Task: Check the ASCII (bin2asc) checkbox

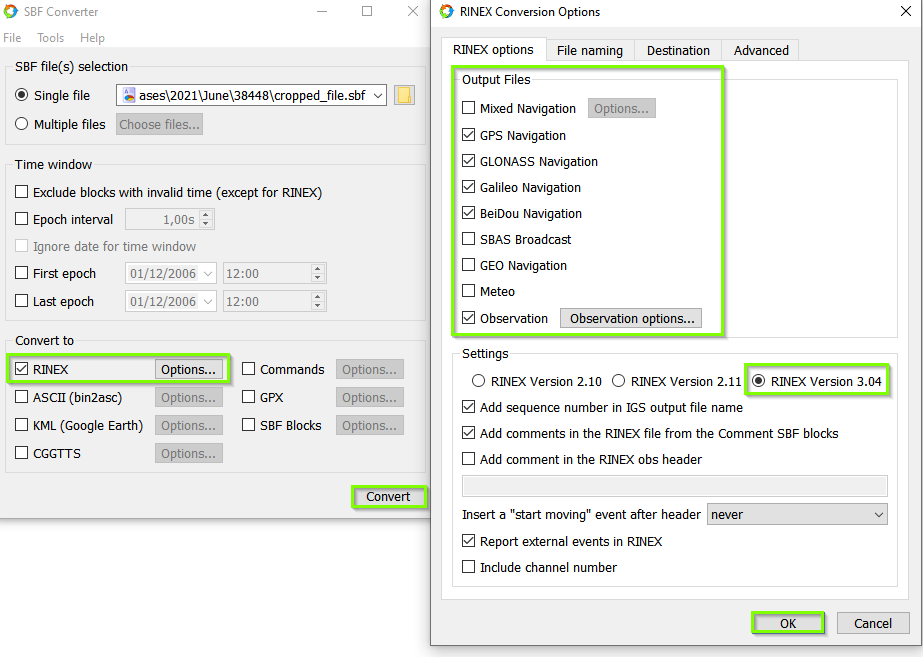Action: tap(22, 397)
